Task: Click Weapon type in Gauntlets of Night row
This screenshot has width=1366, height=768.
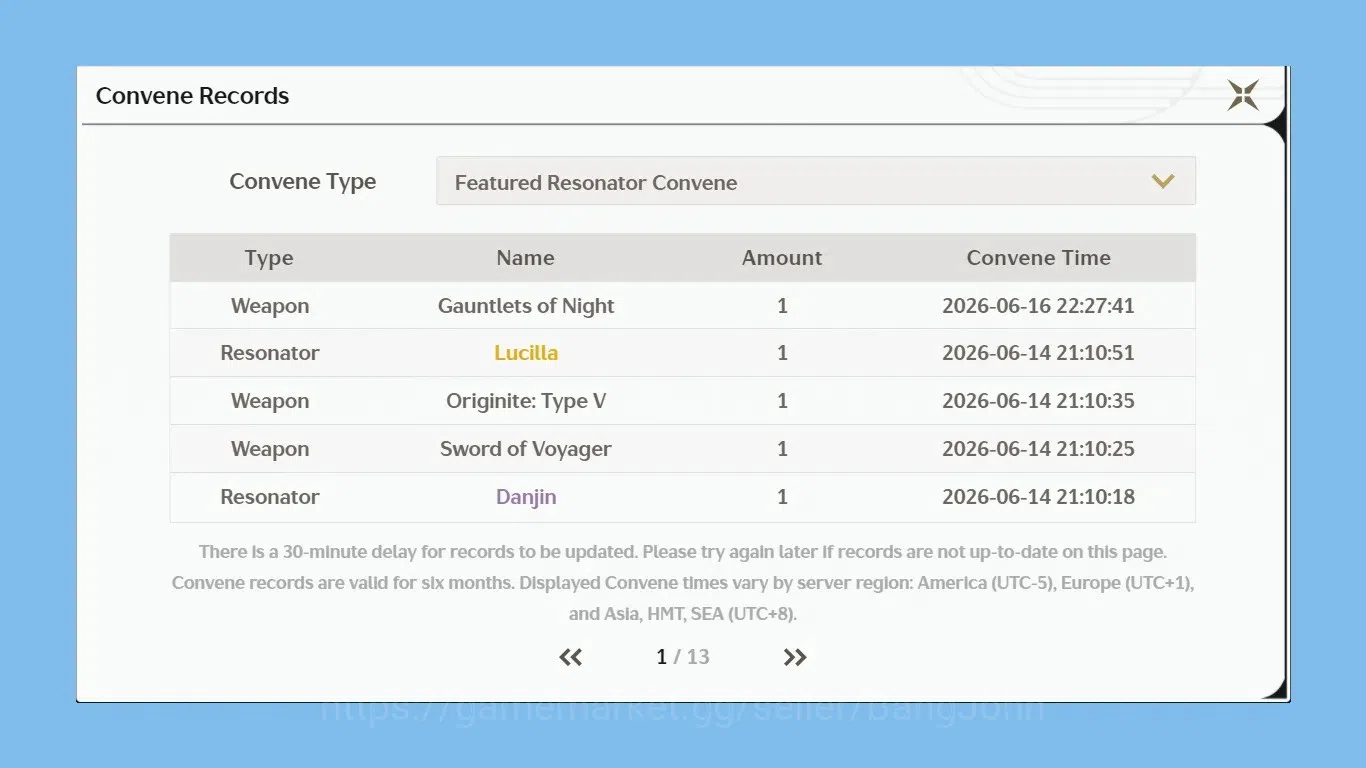Action: 270,306
